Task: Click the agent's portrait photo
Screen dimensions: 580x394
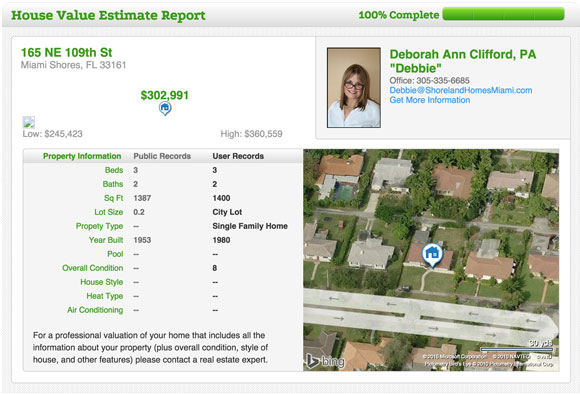Action: pos(354,88)
